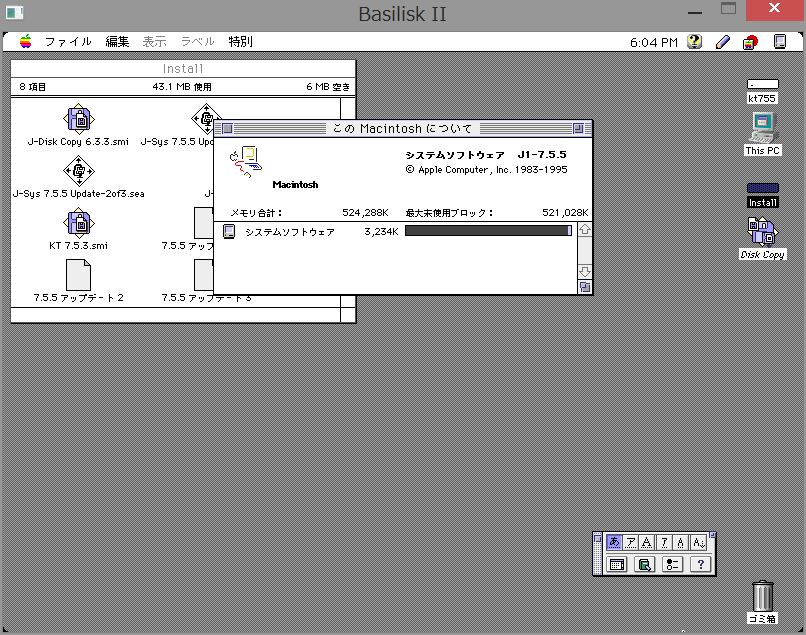This screenshot has height=635, width=806.
Task: Click the メモリ合計 label
Action: coord(256,213)
